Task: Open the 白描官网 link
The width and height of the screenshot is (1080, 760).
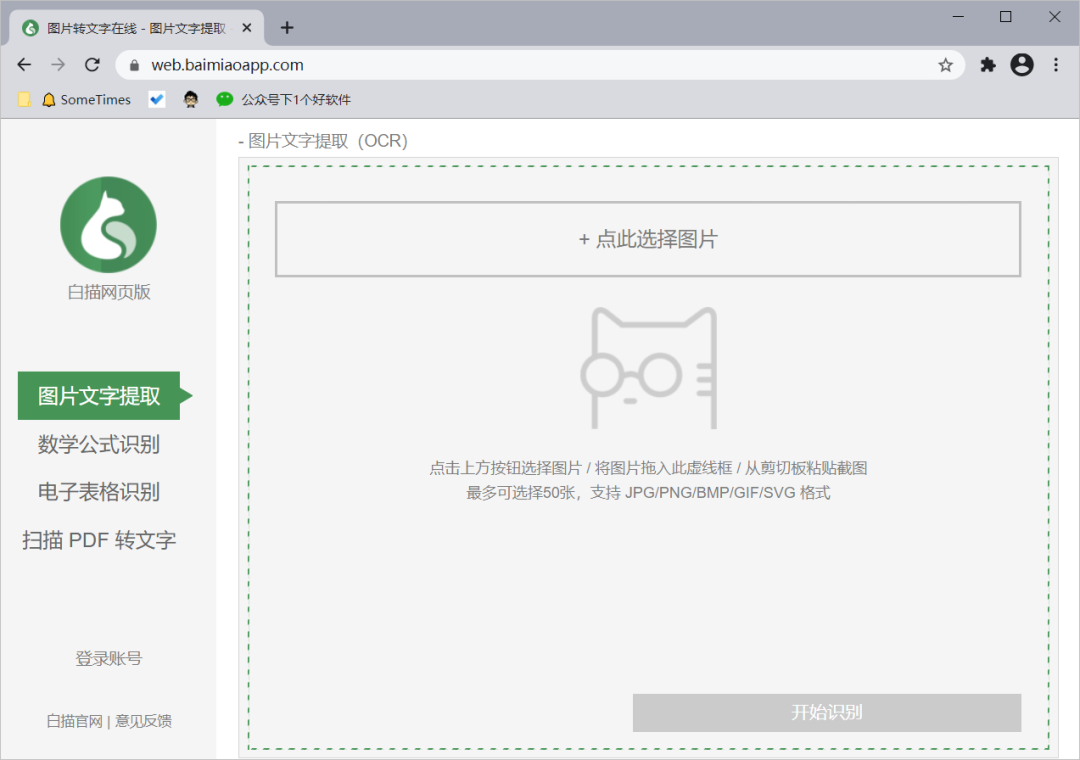Action: (74, 721)
